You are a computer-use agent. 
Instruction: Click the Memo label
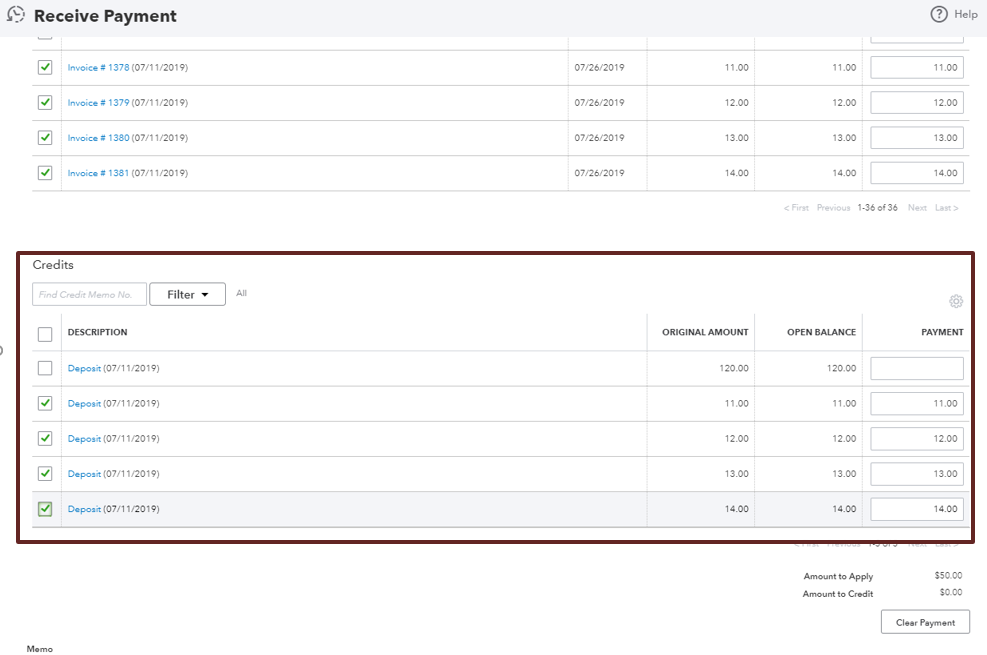[40, 649]
